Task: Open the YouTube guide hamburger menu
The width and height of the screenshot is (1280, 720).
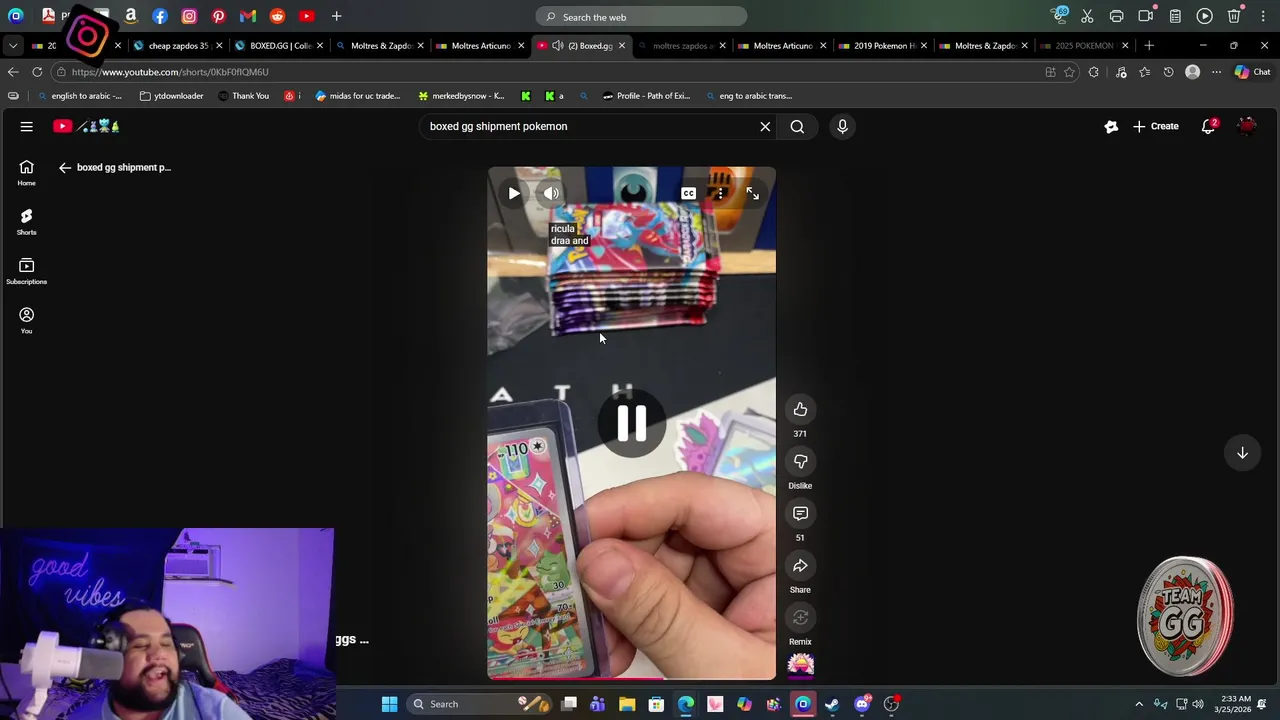Action: tap(27, 126)
